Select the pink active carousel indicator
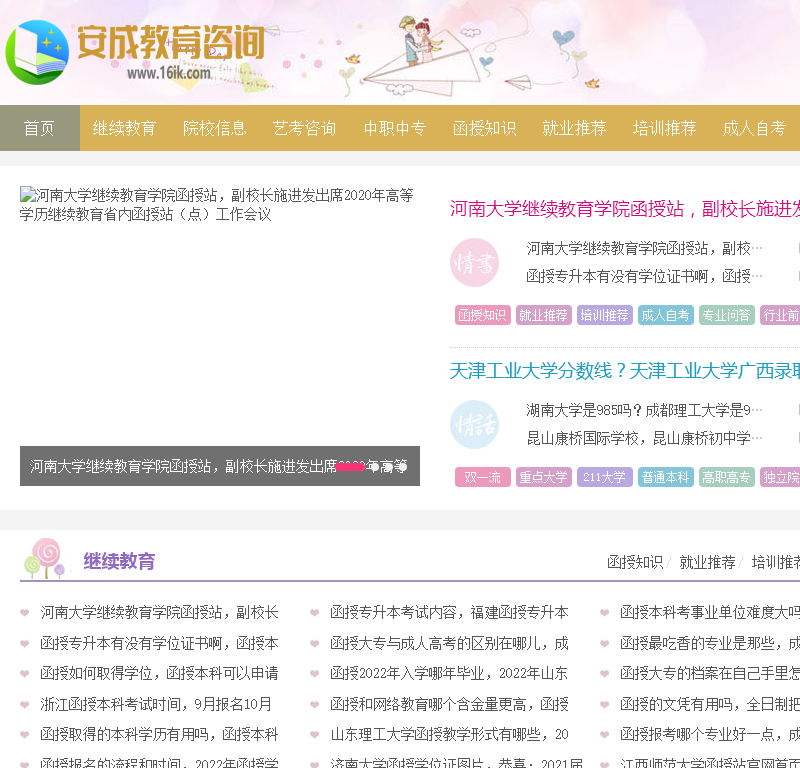800x768 pixels. point(350,467)
